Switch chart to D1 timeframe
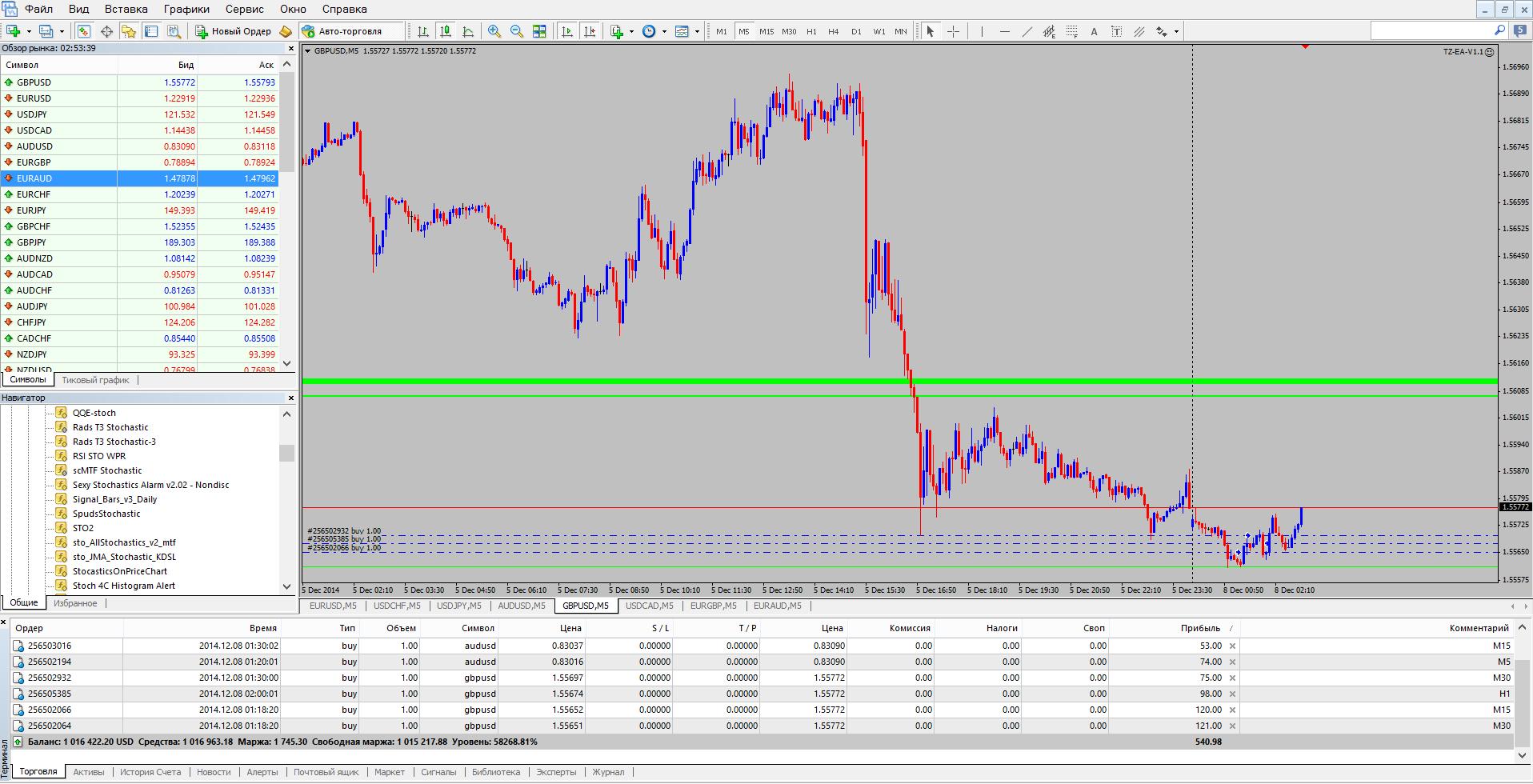 click(x=856, y=31)
